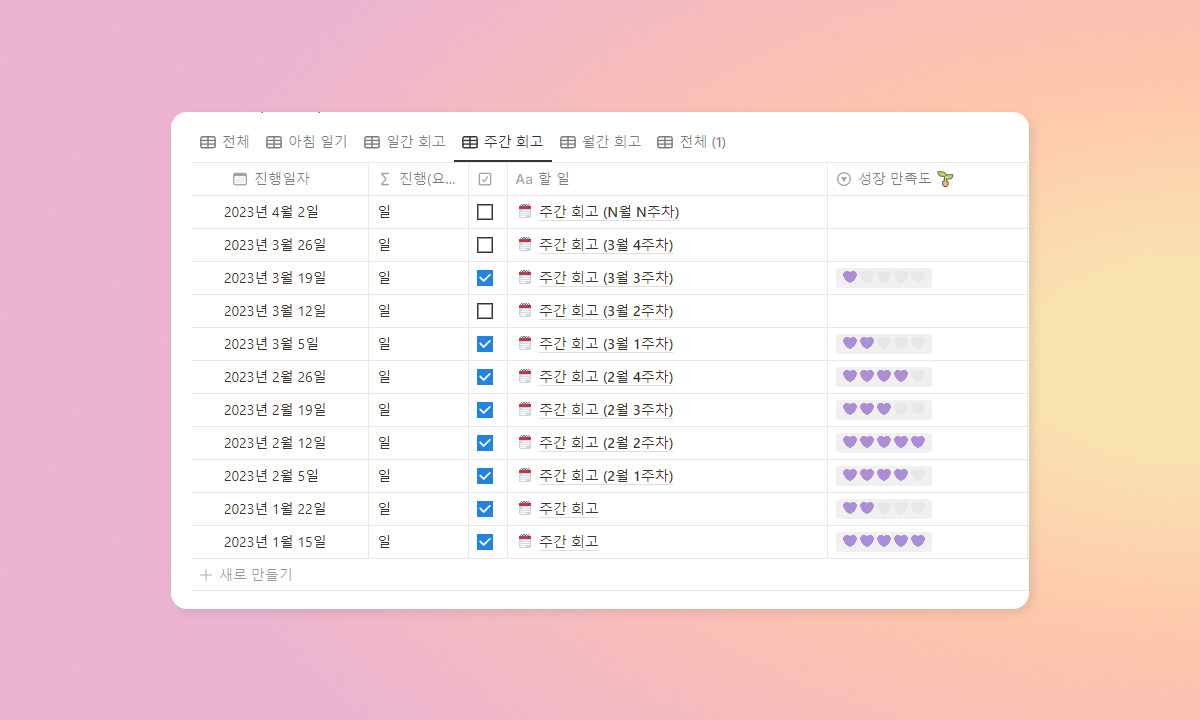Open hearts rating for 2023년 2월 5일 row
1200x720 pixels.
(884, 476)
